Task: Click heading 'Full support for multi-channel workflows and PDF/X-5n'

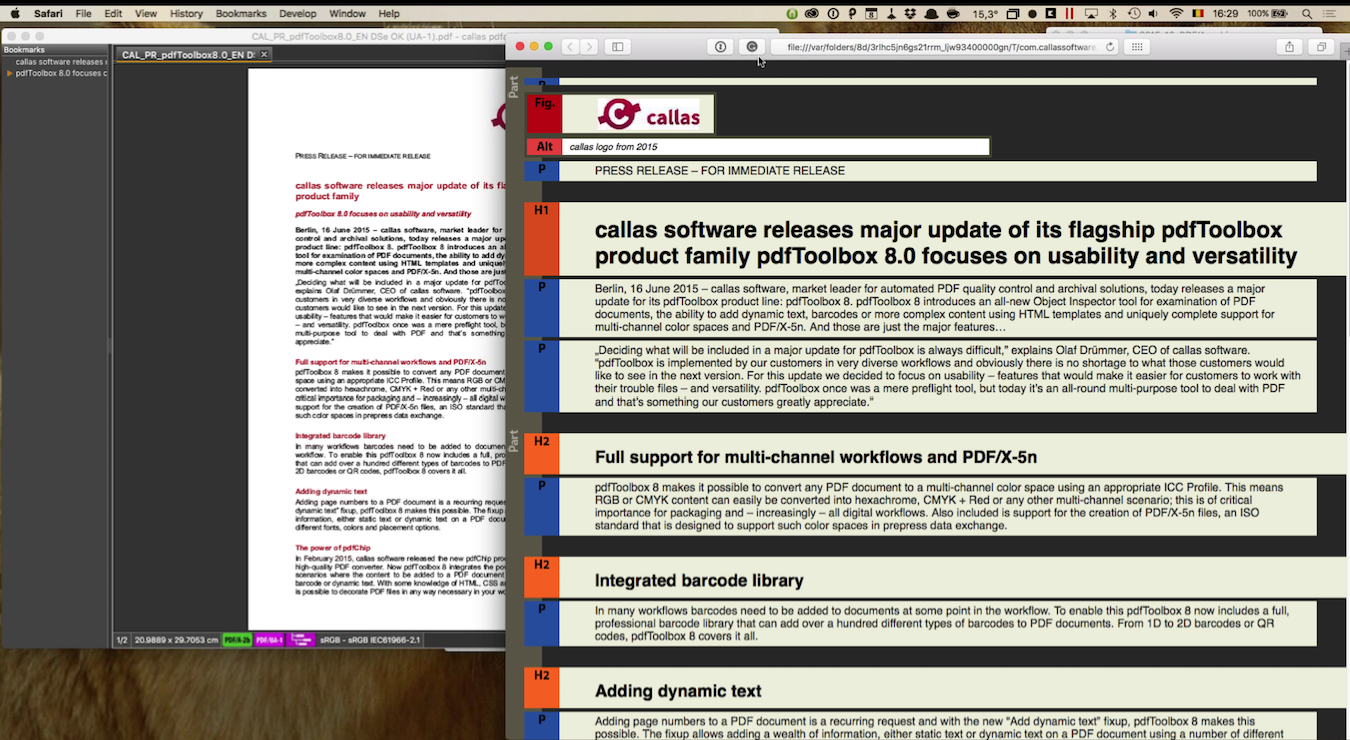Action: click(816, 458)
